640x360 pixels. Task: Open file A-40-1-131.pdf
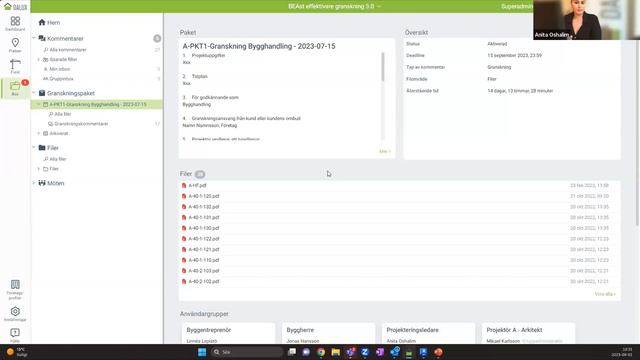tap(204, 217)
